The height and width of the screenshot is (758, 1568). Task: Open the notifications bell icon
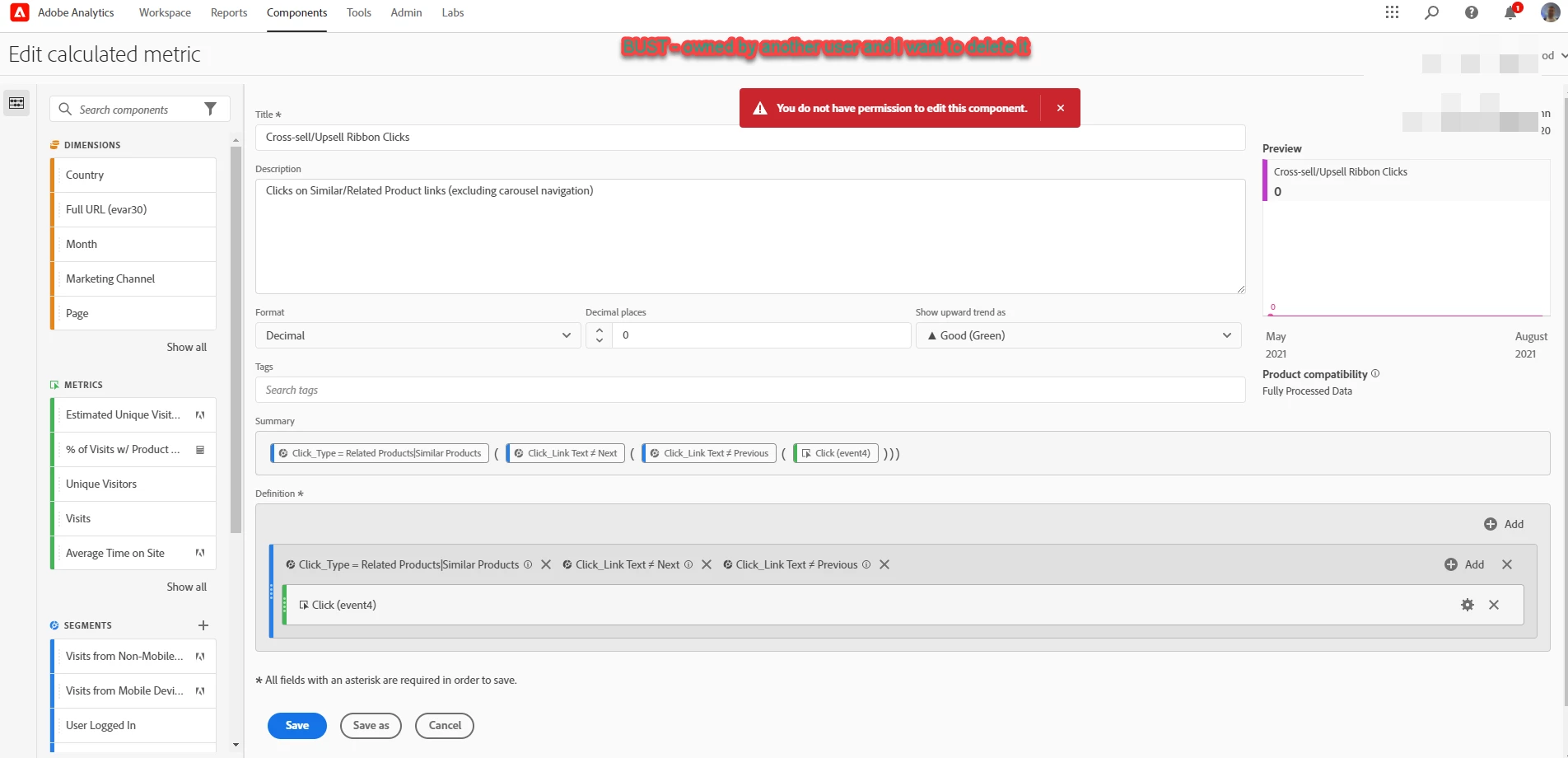[x=1510, y=13]
